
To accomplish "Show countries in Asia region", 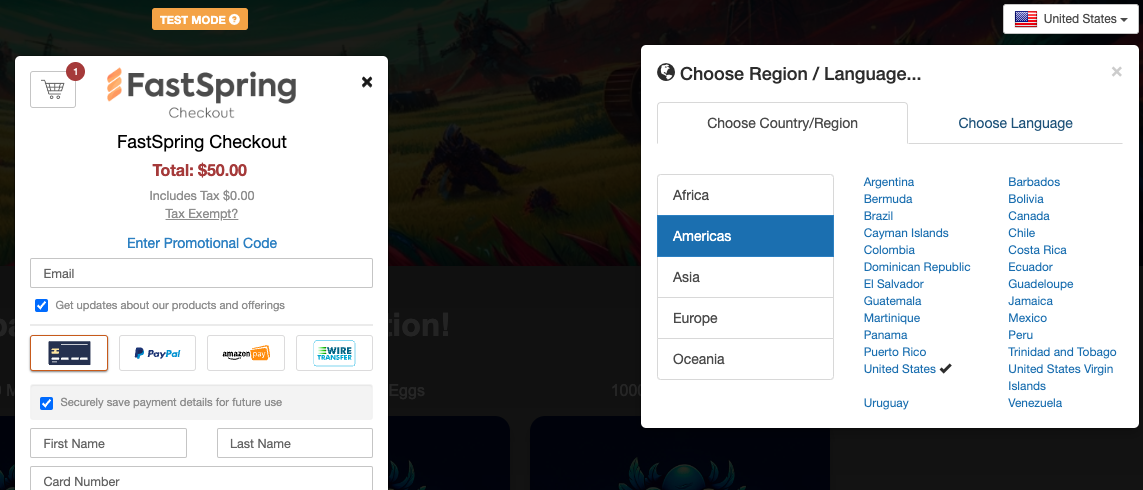I will pos(745,277).
